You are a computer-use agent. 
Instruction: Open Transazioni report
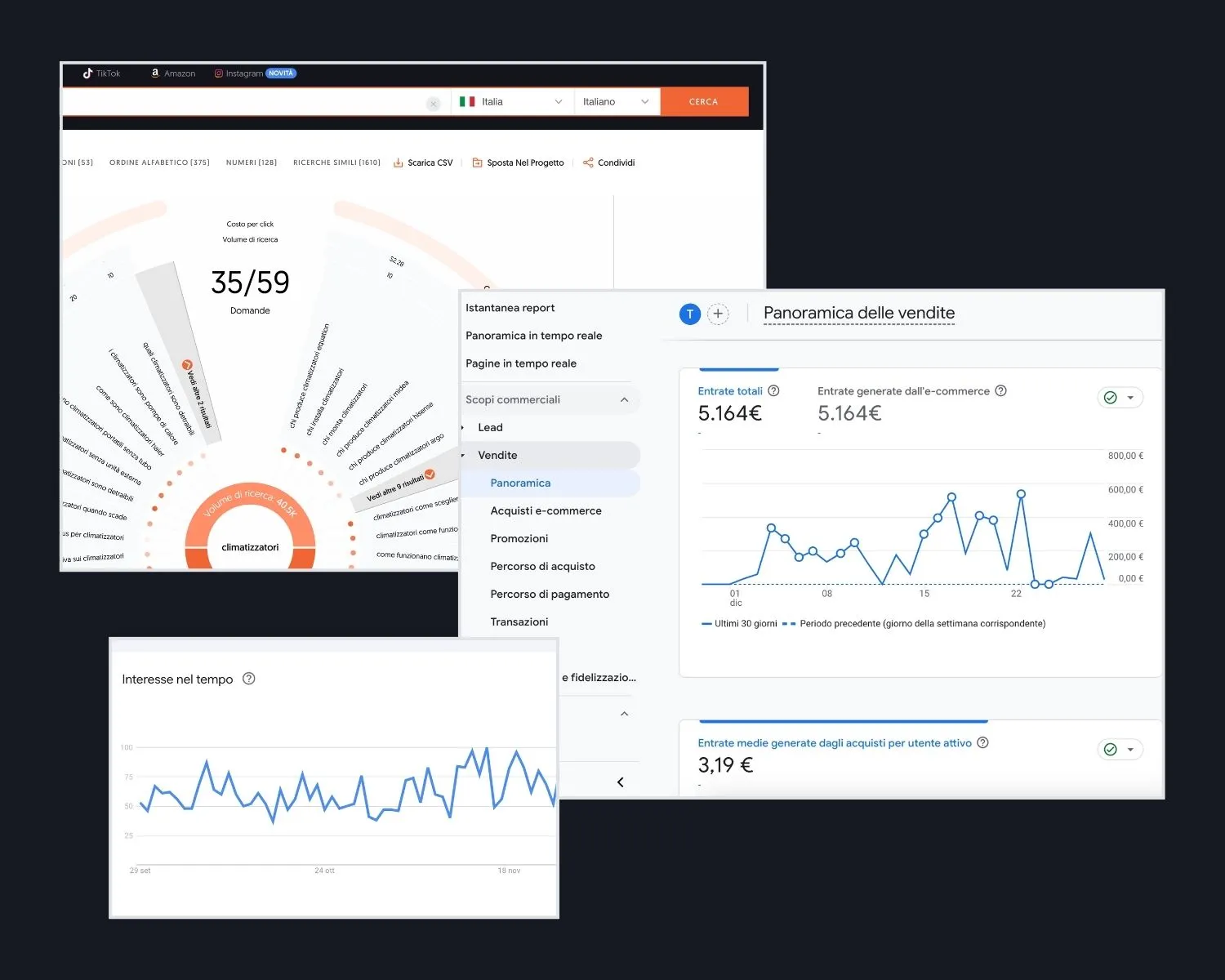[x=519, y=621]
